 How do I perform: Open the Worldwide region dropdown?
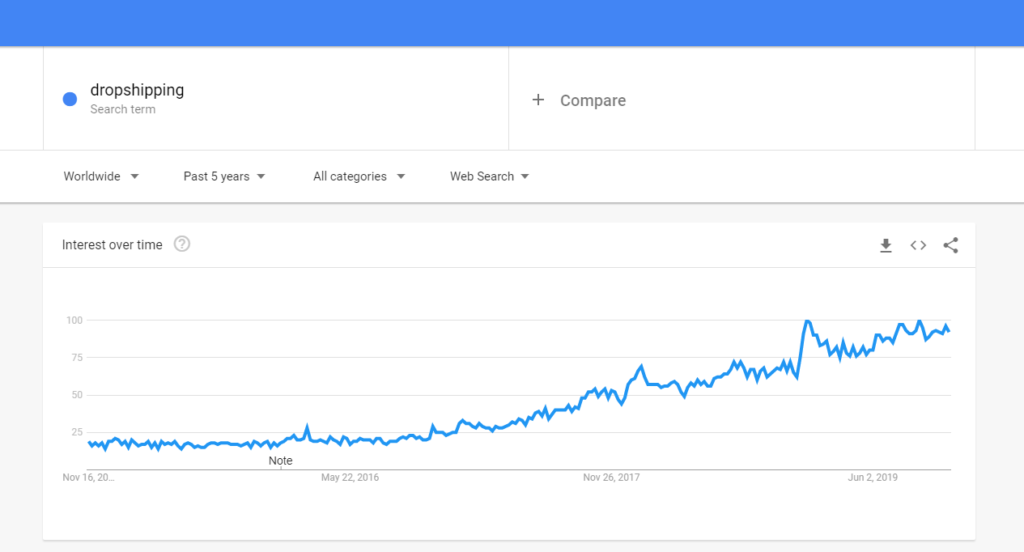101,176
